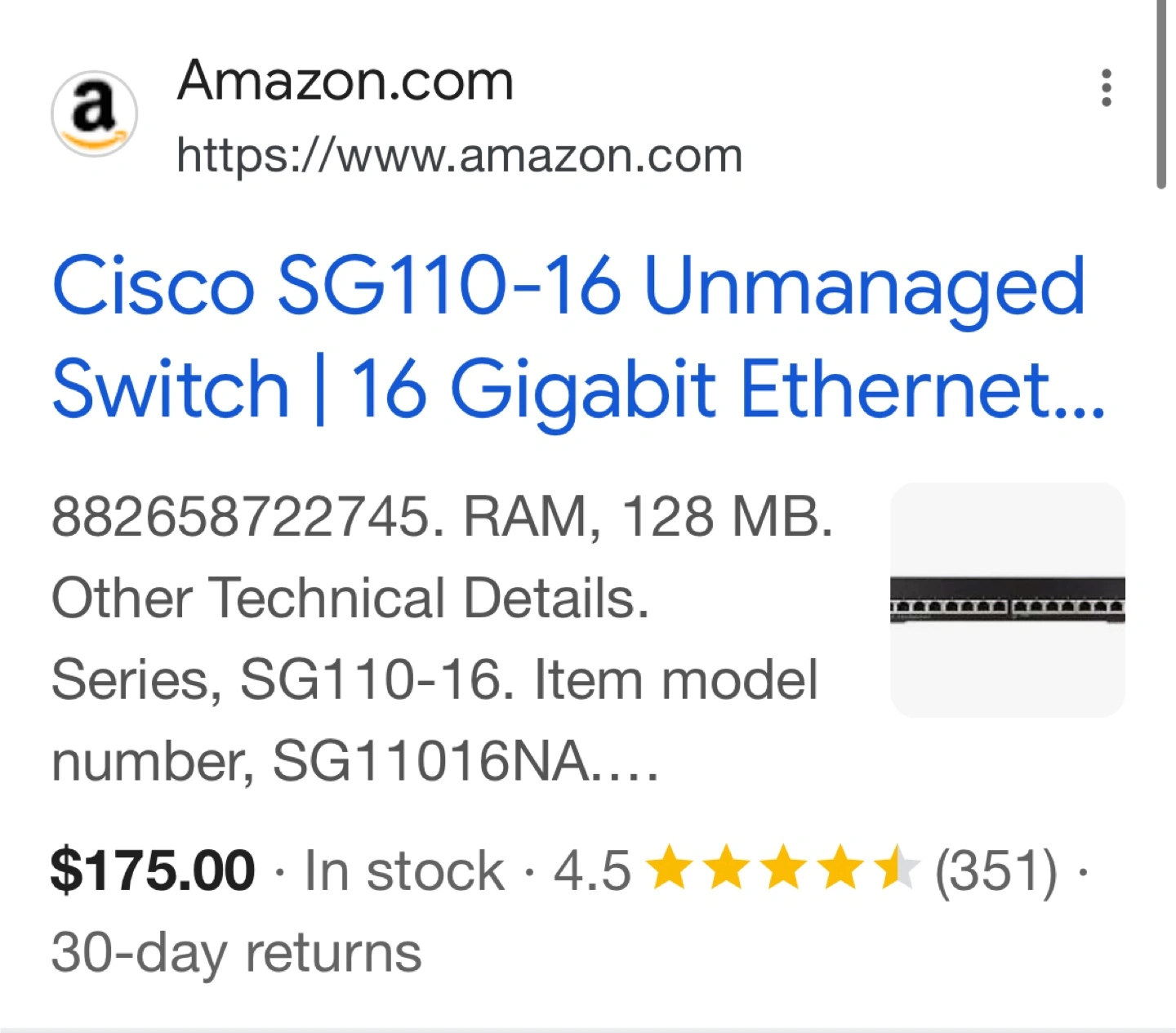Image resolution: width=1176 pixels, height=1033 pixels.
Task: Click the 882658722745 number in snippet
Action: pyautogui.click(x=242, y=518)
